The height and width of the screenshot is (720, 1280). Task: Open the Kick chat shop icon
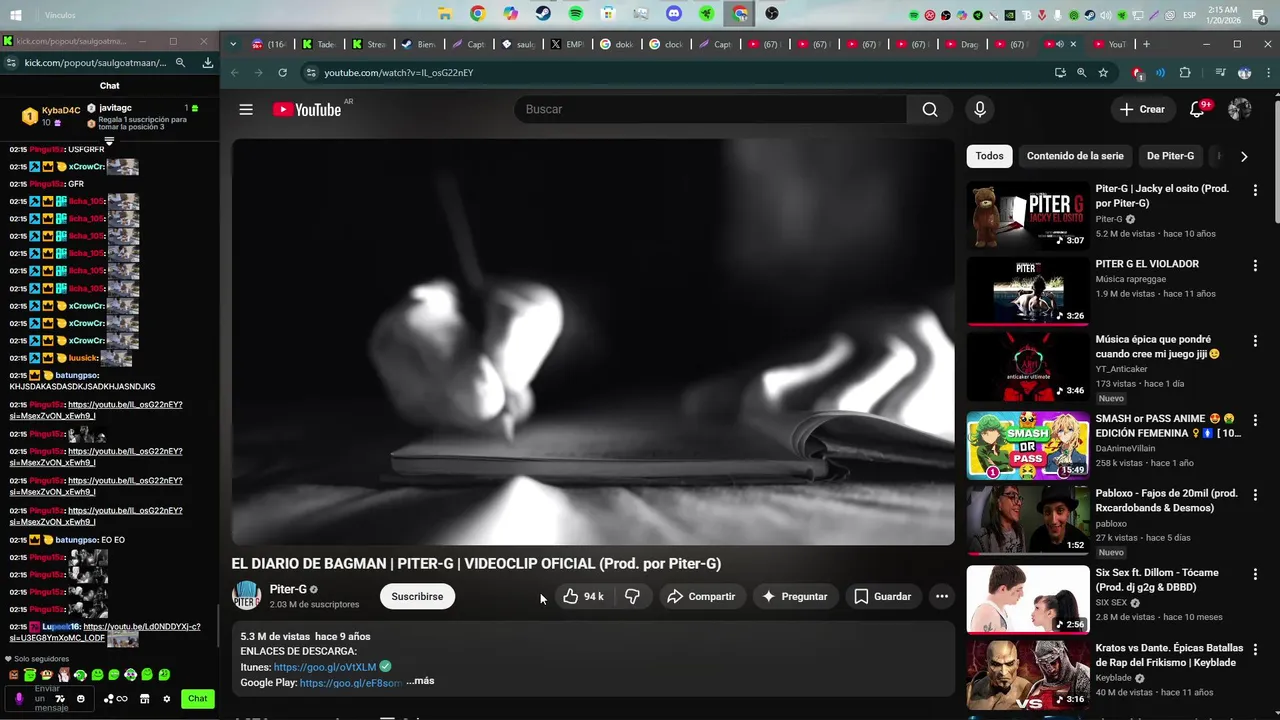[144, 699]
